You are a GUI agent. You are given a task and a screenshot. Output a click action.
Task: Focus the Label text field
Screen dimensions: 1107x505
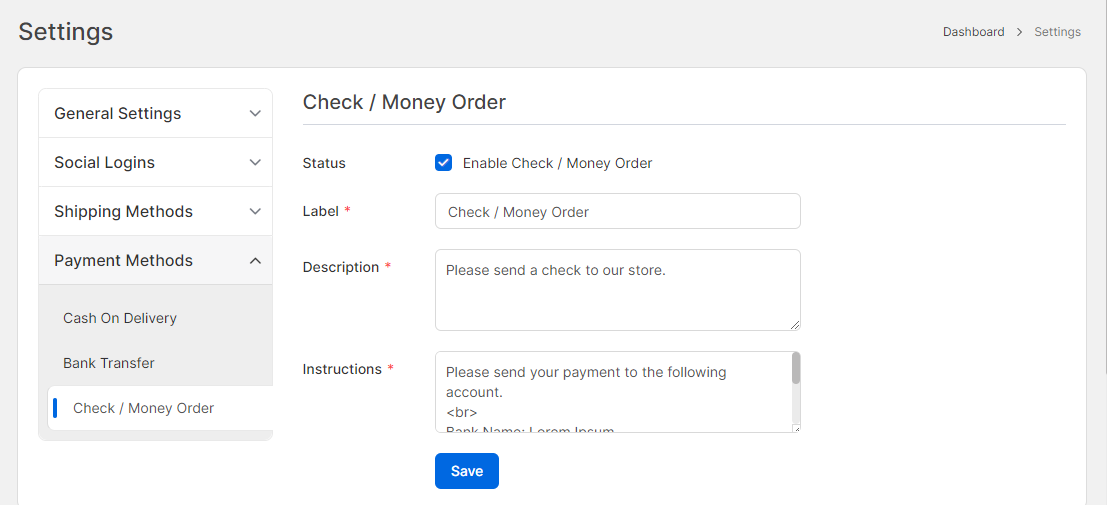point(617,212)
